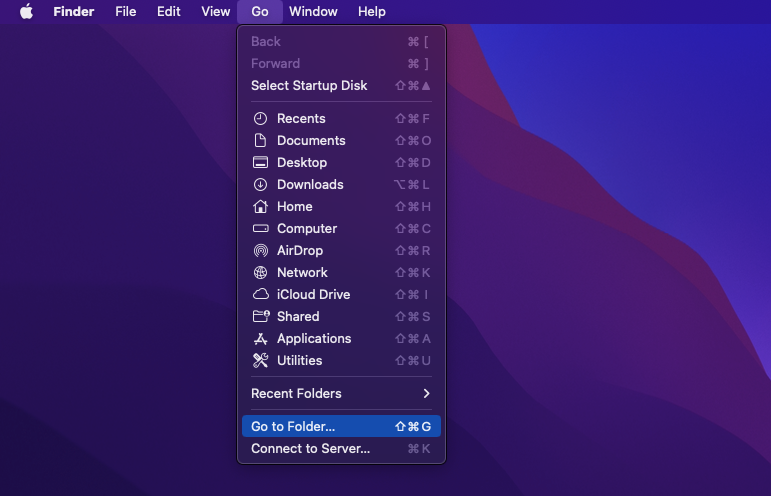The height and width of the screenshot is (496, 771).
Task: Open the Shared folder entry
Action: 298,317
